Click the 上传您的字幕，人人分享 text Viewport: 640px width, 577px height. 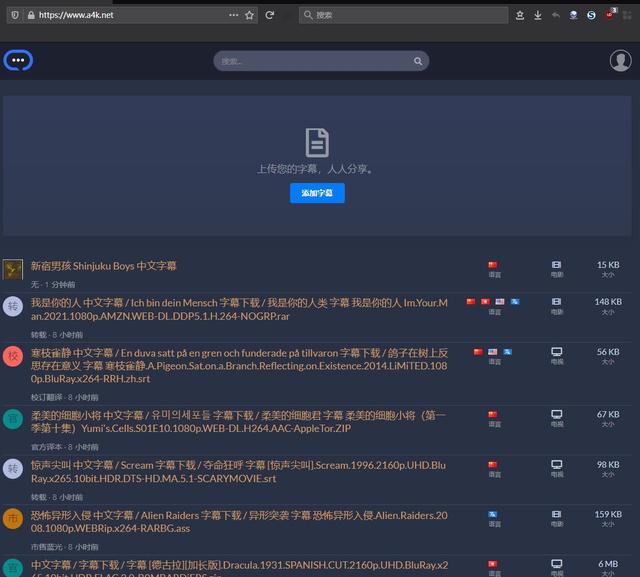tap(315, 169)
